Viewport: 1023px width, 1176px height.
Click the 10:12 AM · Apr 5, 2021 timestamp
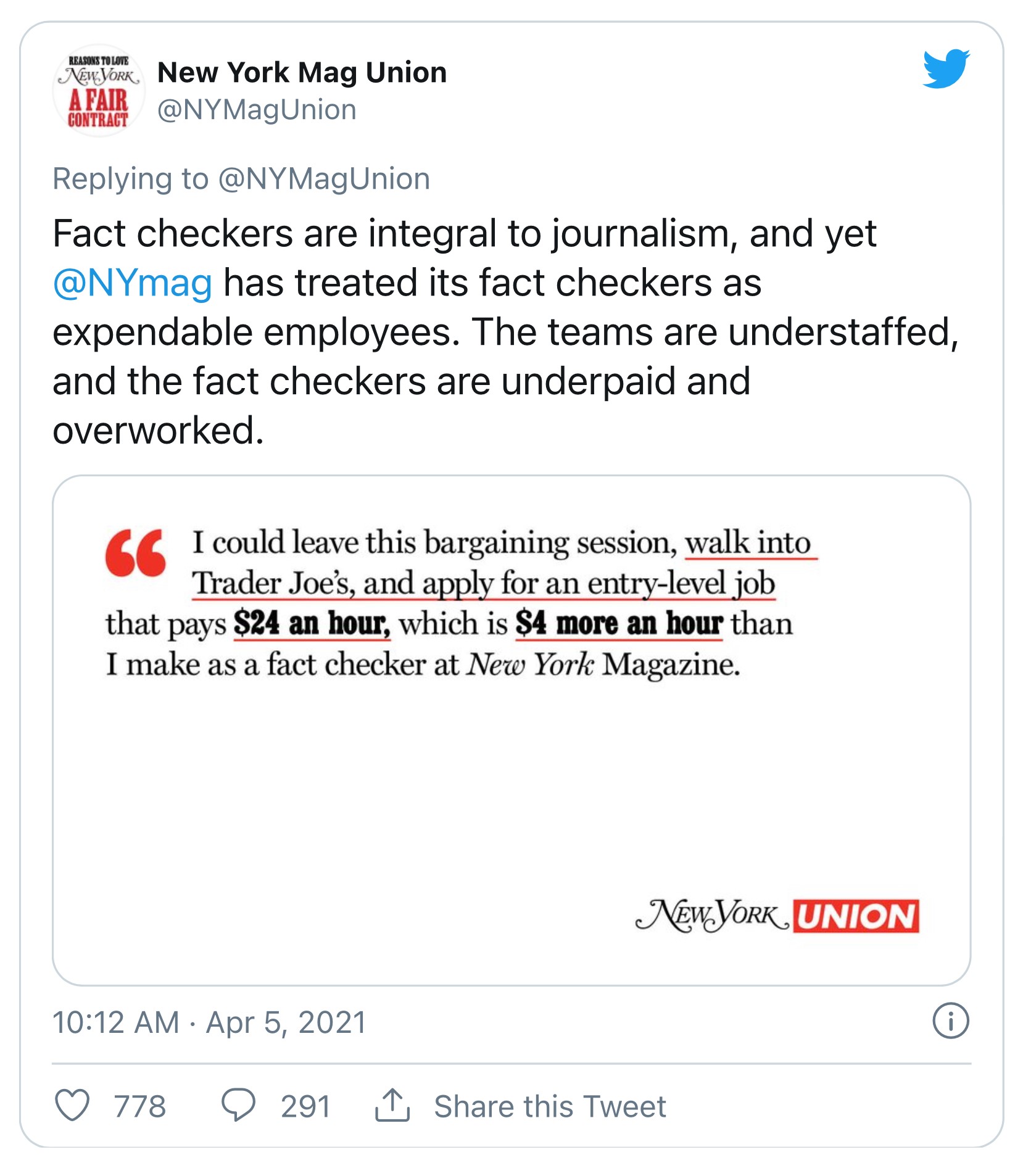tap(209, 1022)
